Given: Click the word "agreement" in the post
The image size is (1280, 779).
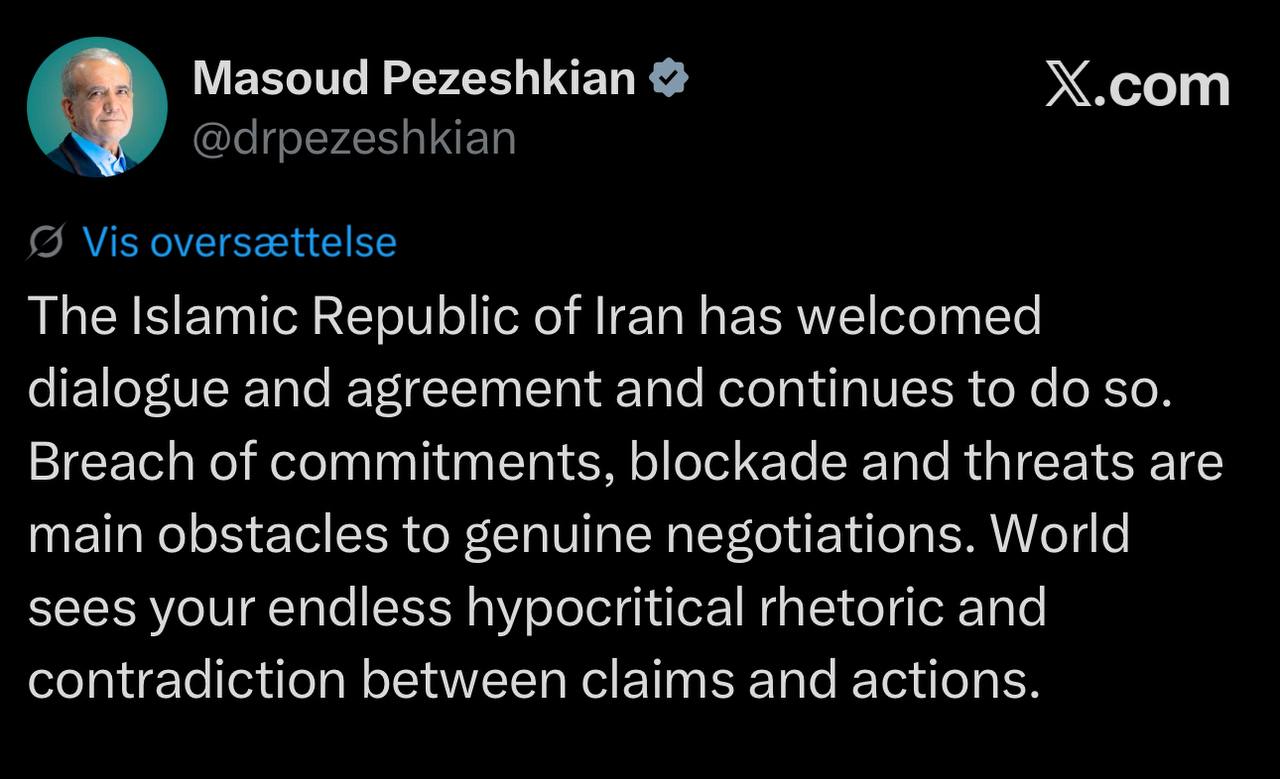Looking at the screenshot, I should pos(474,390).
